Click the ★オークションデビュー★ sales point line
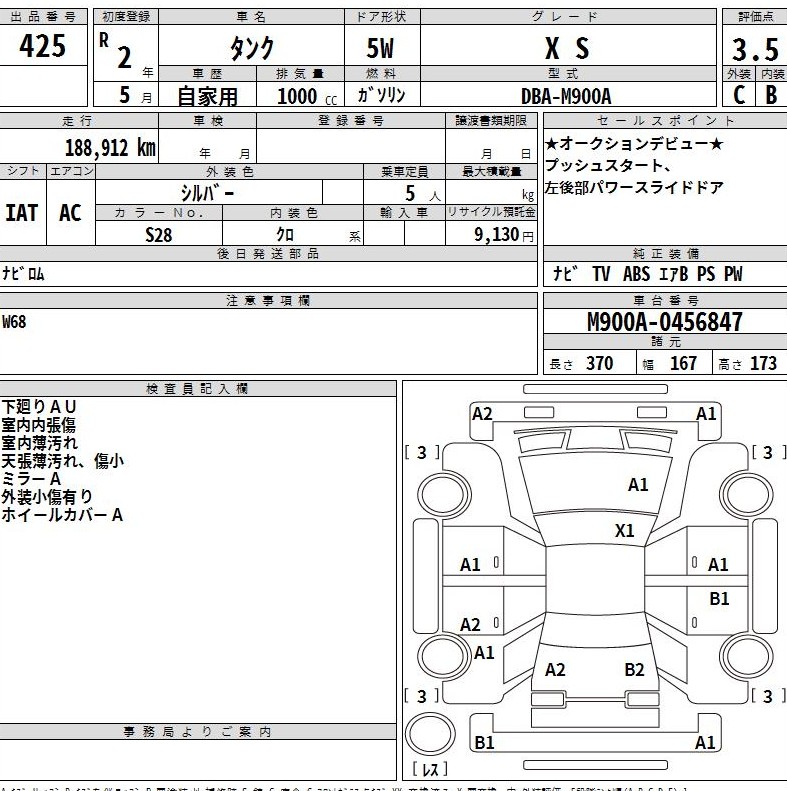Viewport: 787px width, 791px height. [634, 144]
